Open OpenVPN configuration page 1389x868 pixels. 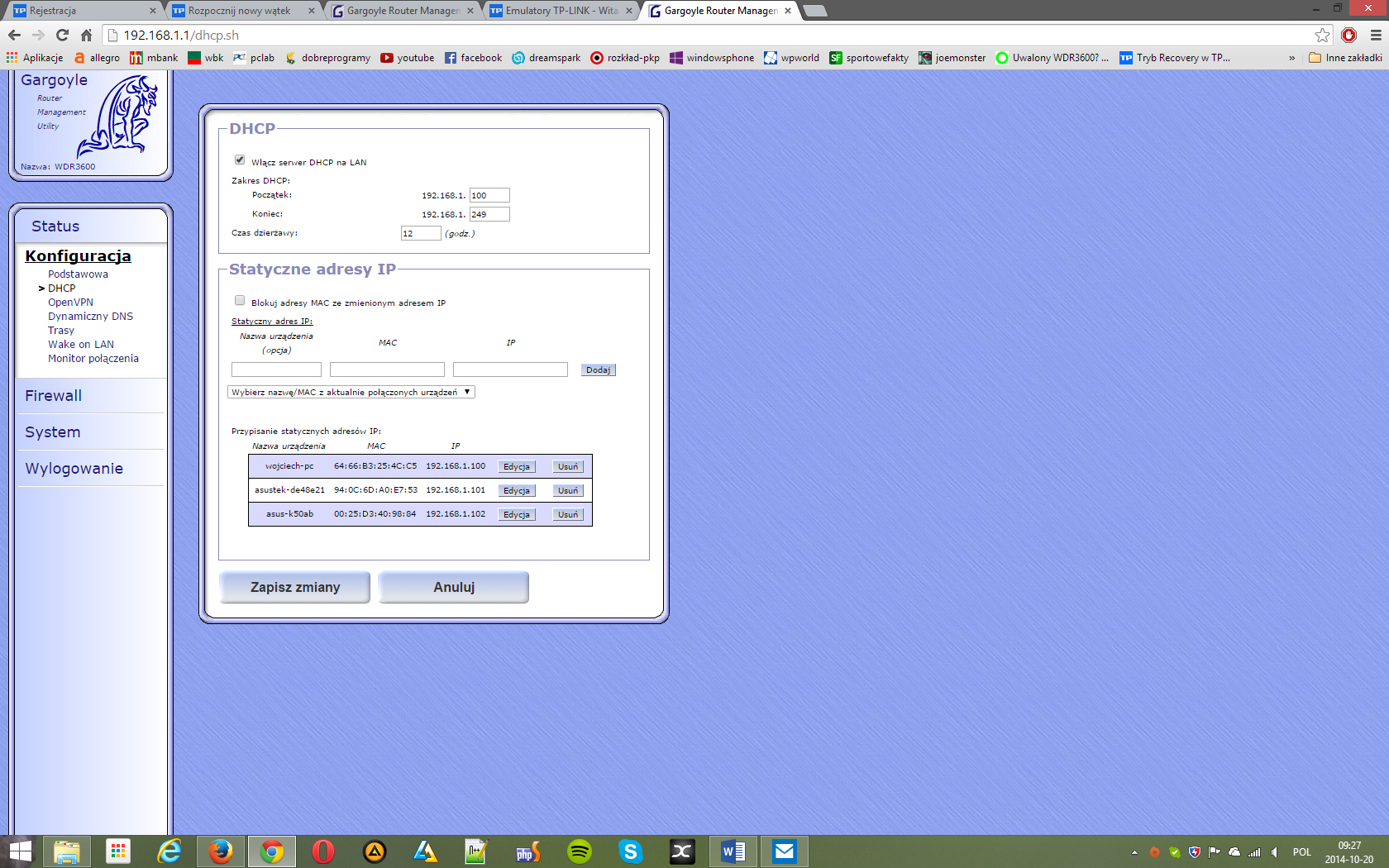coord(70,303)
